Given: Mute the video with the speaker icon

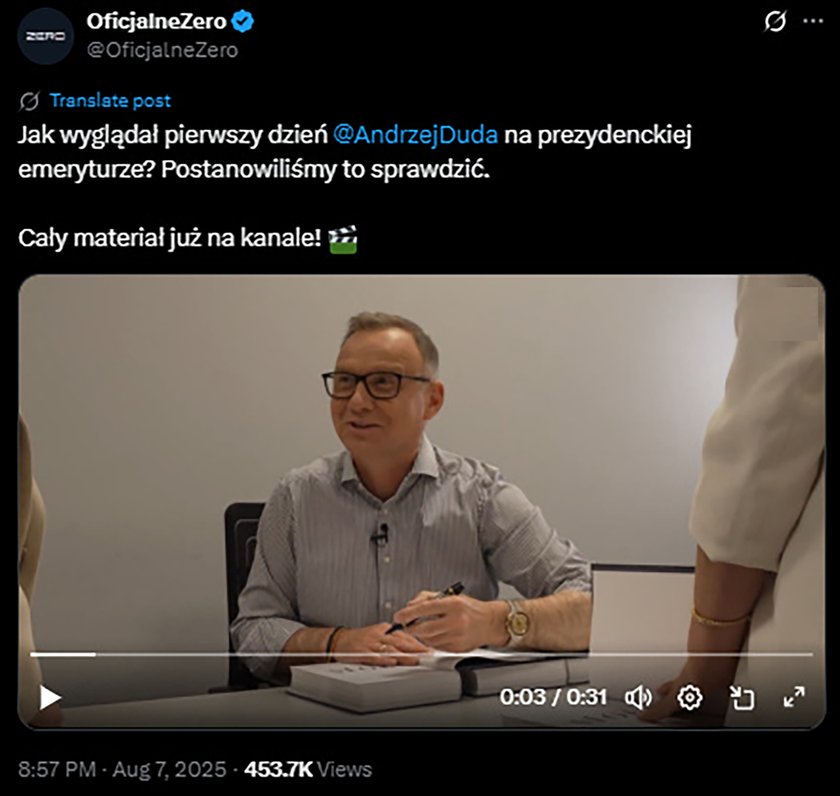Looking at the screenshot, I should point(638,697).
